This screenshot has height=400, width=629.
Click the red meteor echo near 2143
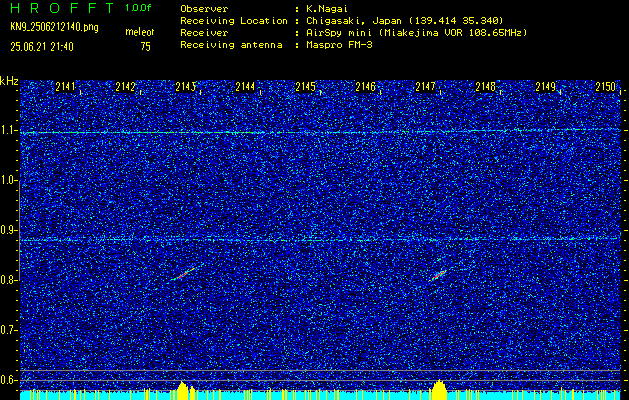click(184, 274)
